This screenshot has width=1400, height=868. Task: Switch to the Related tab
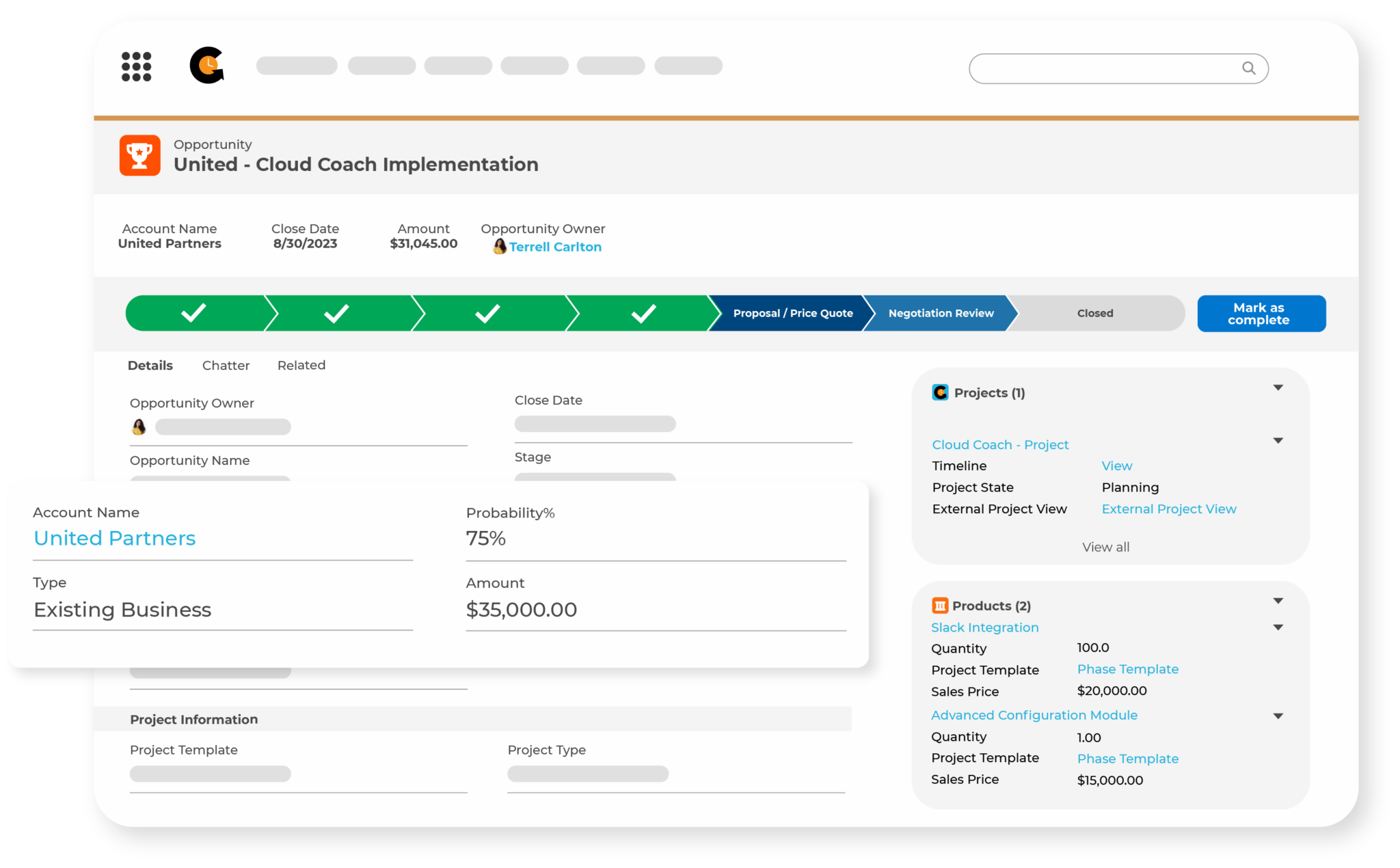point(301,366)
